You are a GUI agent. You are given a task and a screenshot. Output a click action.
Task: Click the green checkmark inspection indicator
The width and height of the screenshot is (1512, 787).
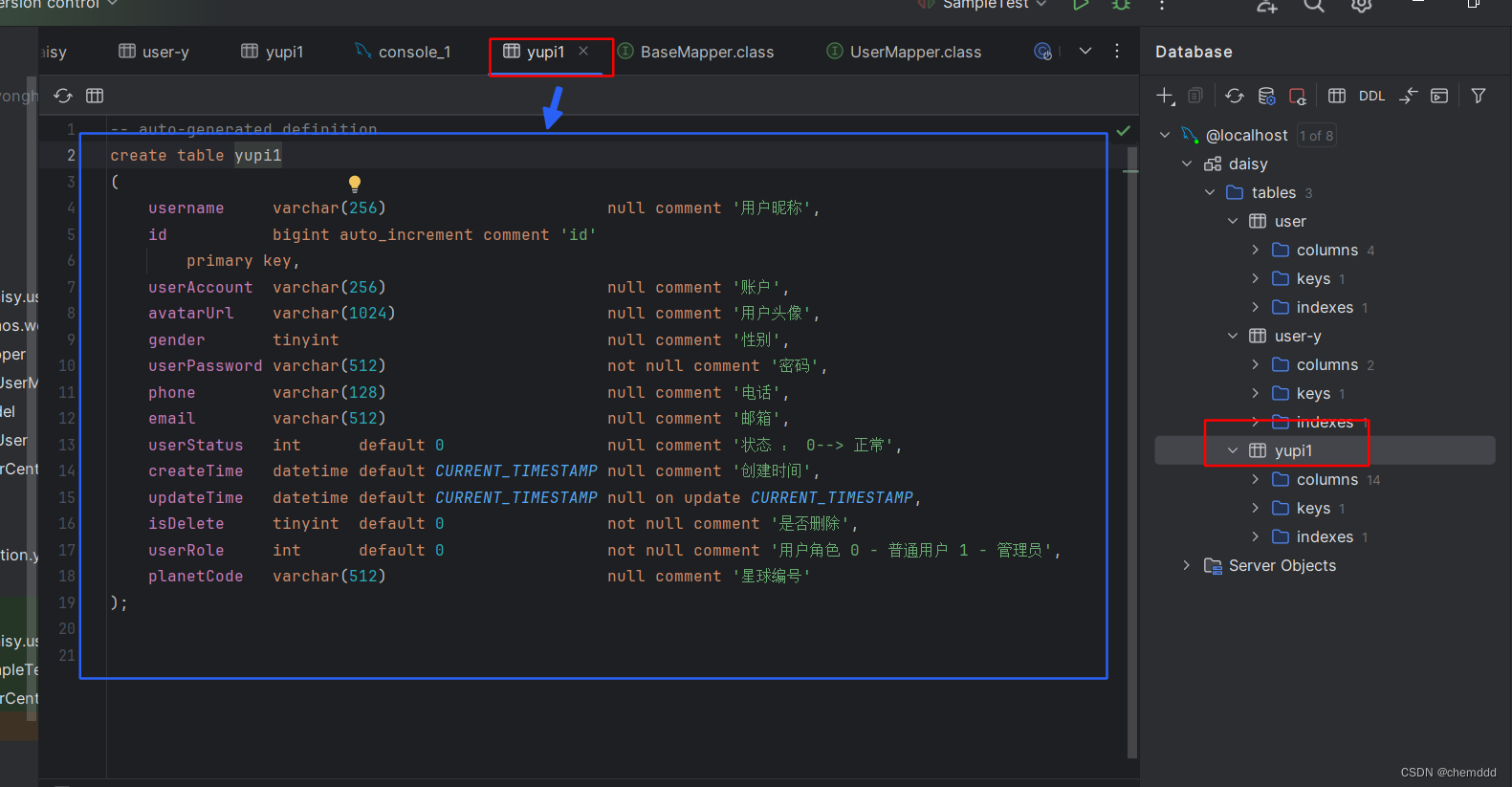(1124, 131)
